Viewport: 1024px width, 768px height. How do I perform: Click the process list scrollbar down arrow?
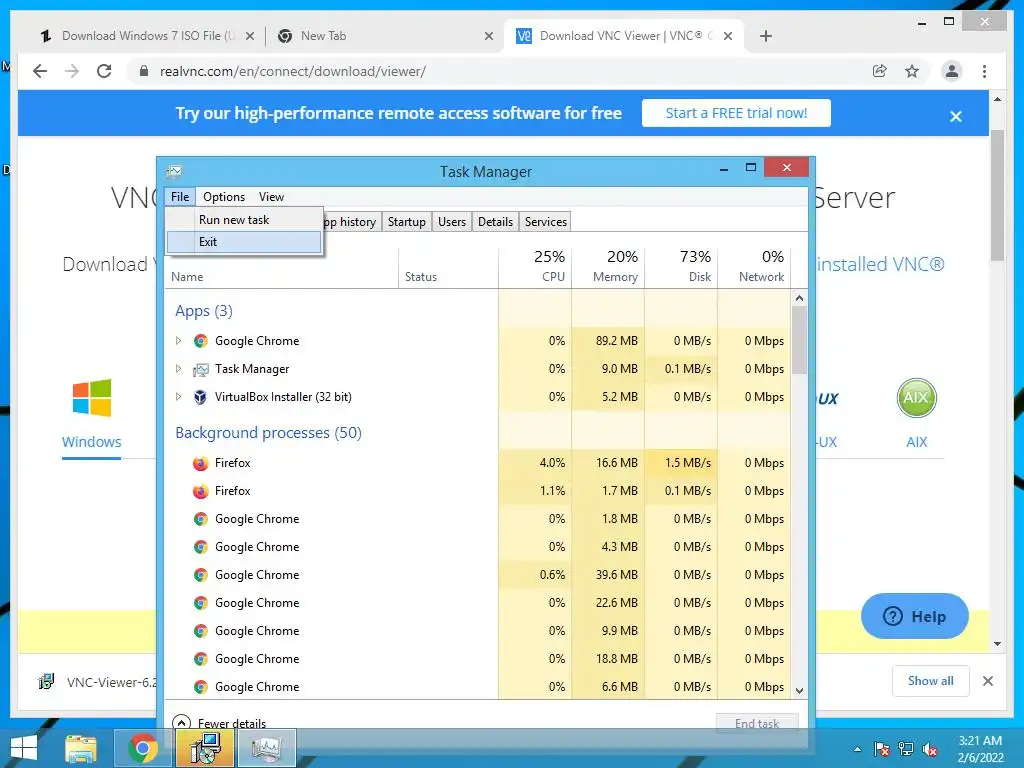pos(799,690)
